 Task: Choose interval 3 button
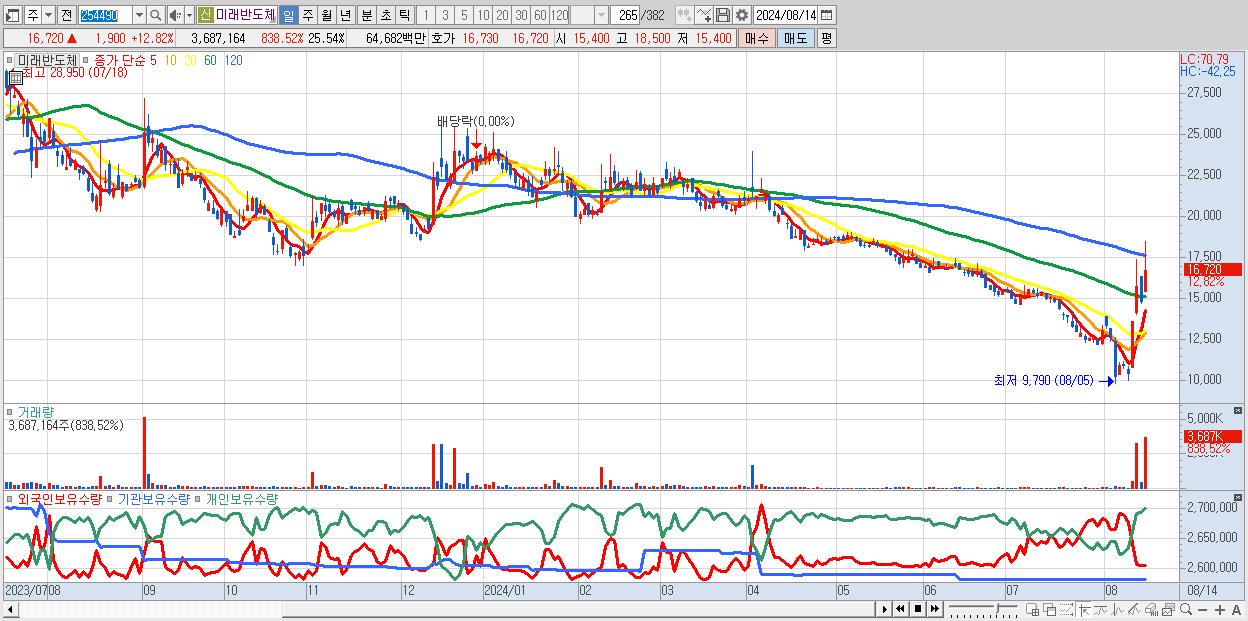coord(445,15)
